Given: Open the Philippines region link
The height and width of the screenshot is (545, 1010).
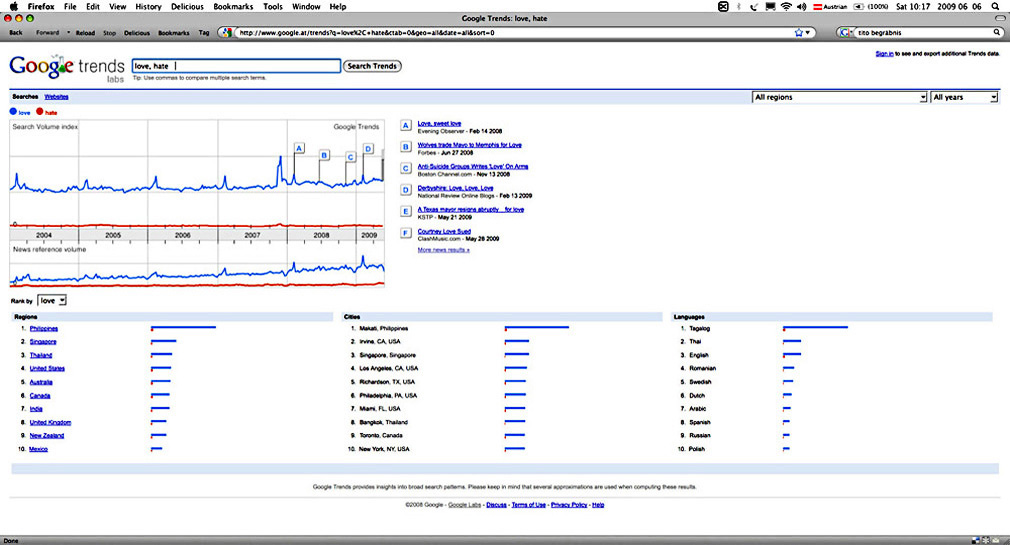Looking at the screenshot, I should (44, 329).
